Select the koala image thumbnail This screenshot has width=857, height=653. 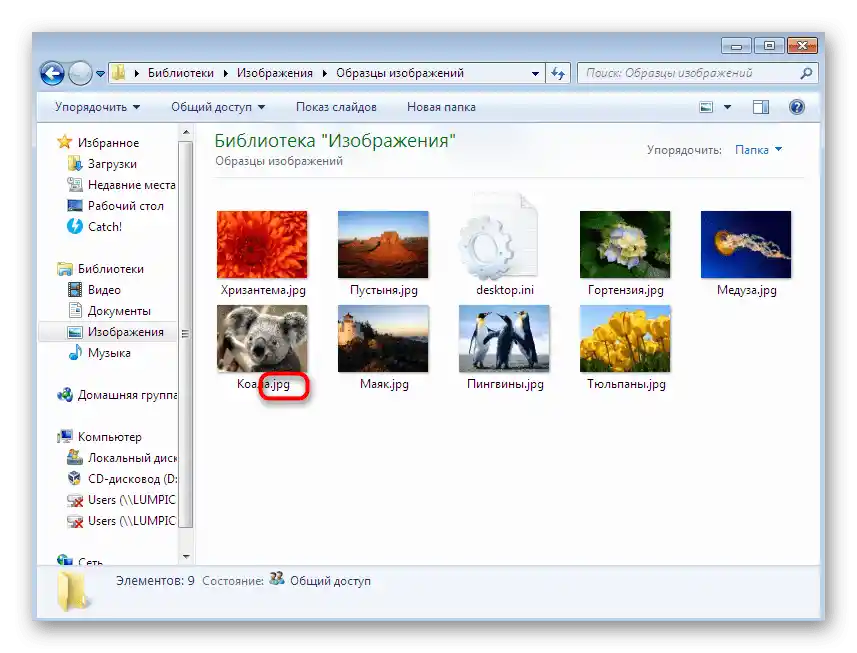pyautogui.click(x=262, y=339)
